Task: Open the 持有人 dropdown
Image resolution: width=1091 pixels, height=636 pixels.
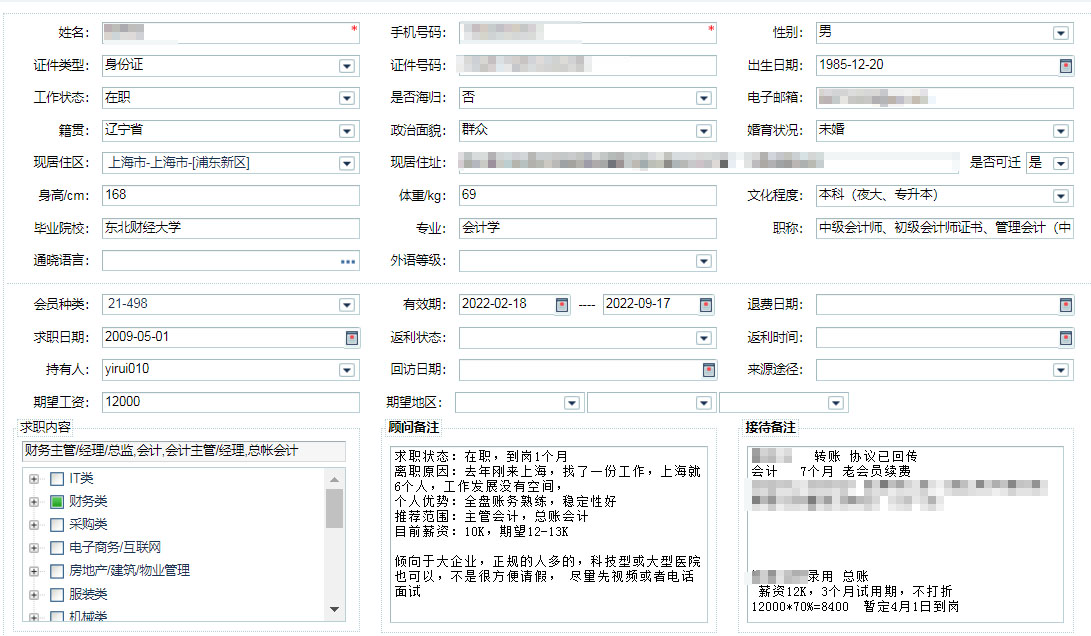Action: pos(347,370)
